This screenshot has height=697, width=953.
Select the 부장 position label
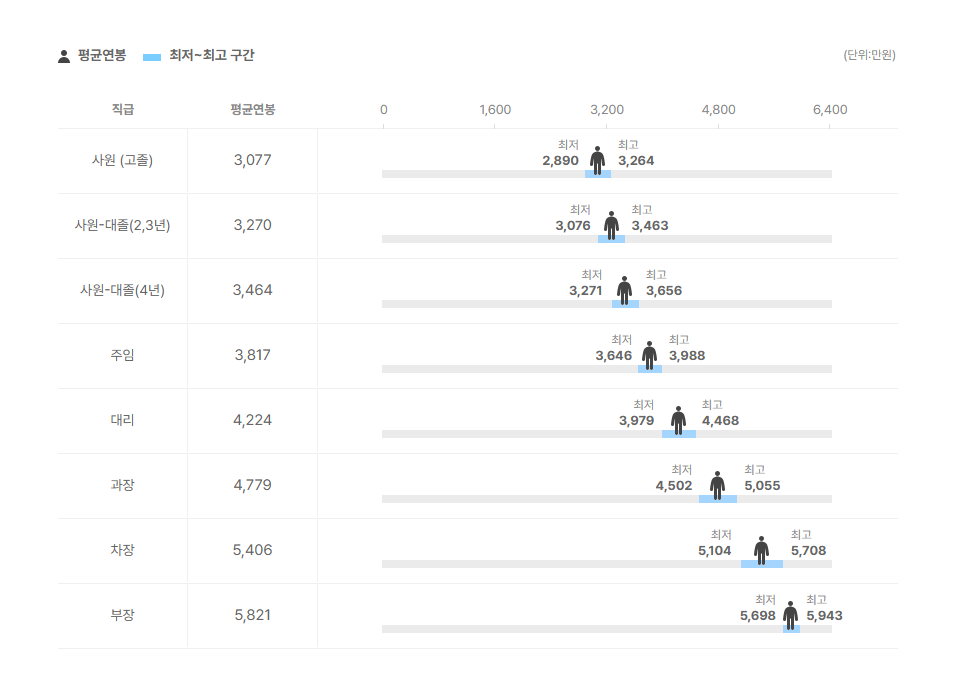[x=122, y=615]
